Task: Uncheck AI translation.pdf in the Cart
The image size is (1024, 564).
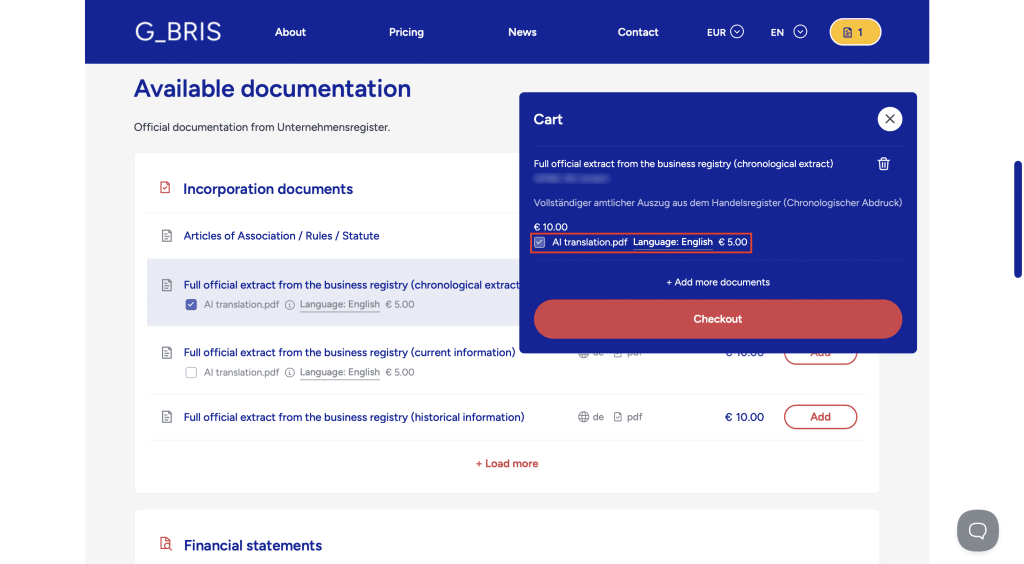Action: pyautogui.click(x=539, y=242)
